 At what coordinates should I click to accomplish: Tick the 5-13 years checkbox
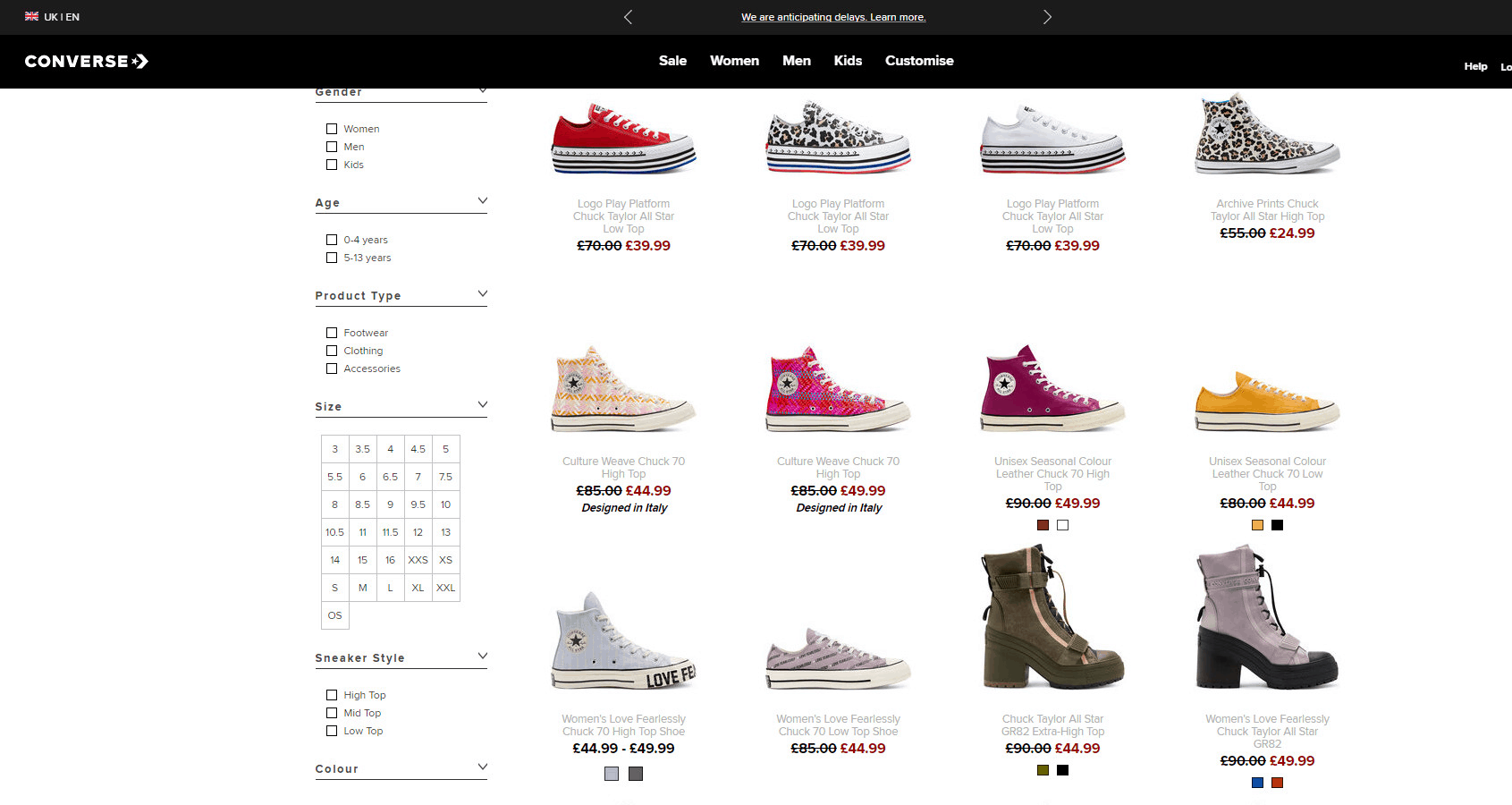point(332,258)
